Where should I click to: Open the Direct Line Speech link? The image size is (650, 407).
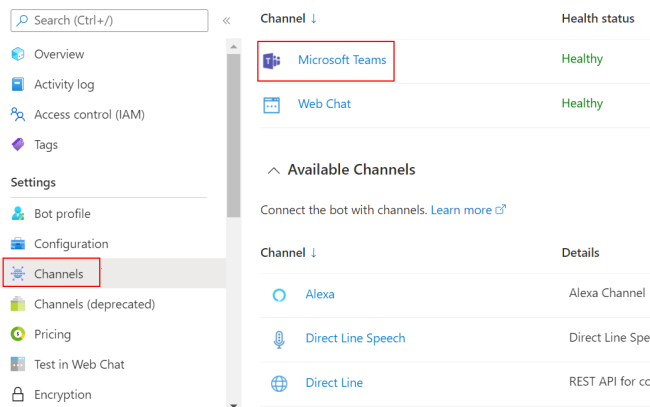355,338
